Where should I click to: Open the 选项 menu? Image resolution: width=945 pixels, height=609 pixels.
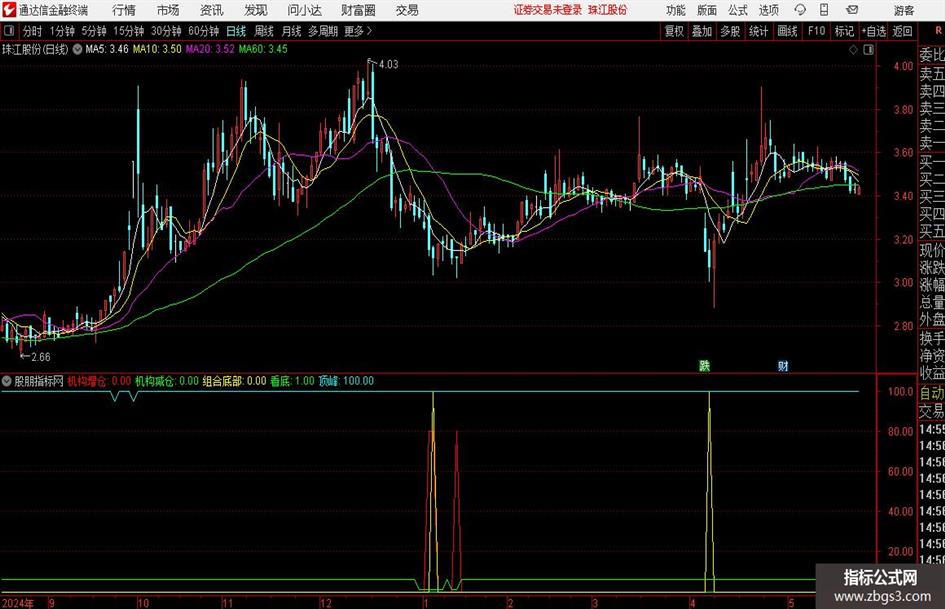[x=768, y=10]
